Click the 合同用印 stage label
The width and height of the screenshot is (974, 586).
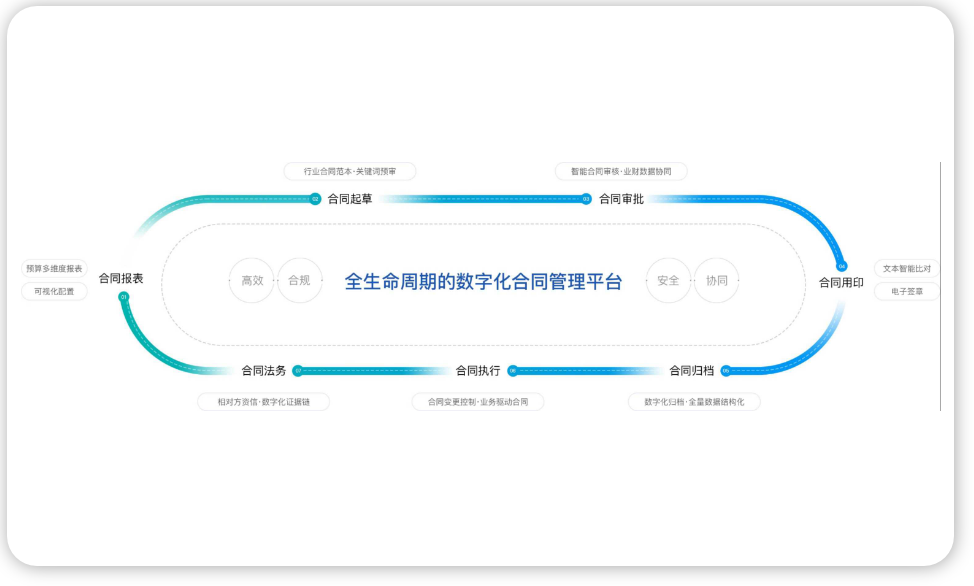pos(841,283)
